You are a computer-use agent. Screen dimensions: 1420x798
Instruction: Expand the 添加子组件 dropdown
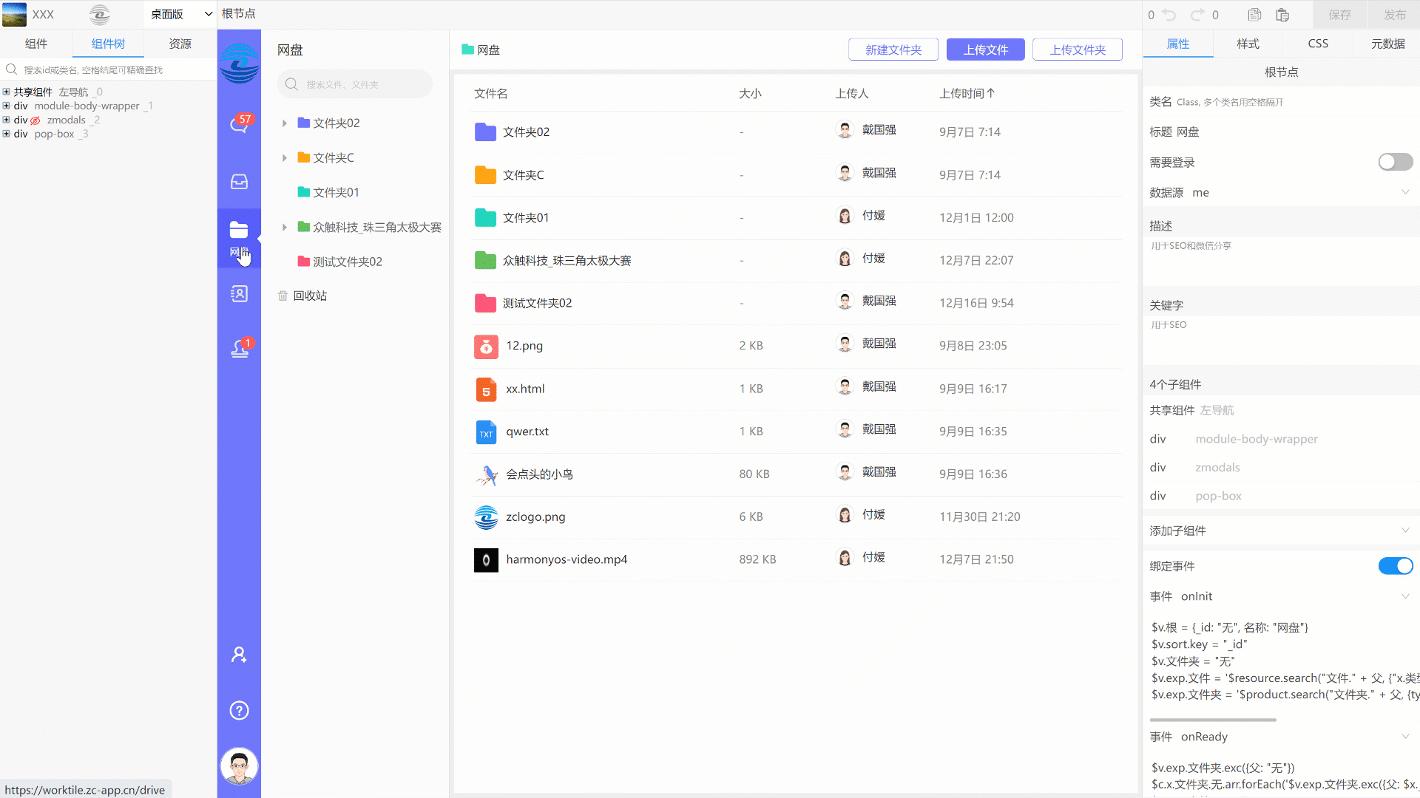tap(1405, 531)
